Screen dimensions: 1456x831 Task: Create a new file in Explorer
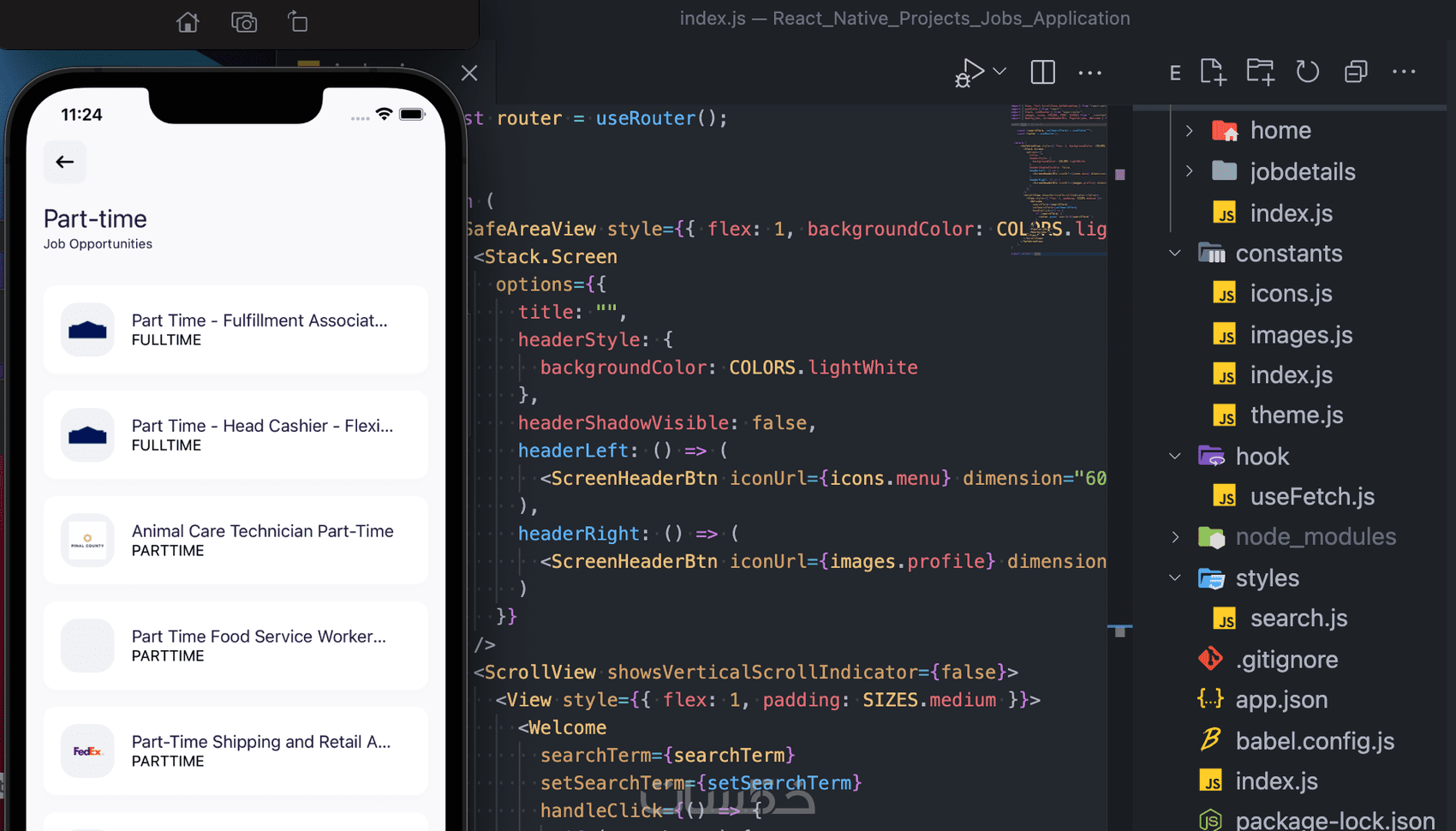click(1213, 72)
